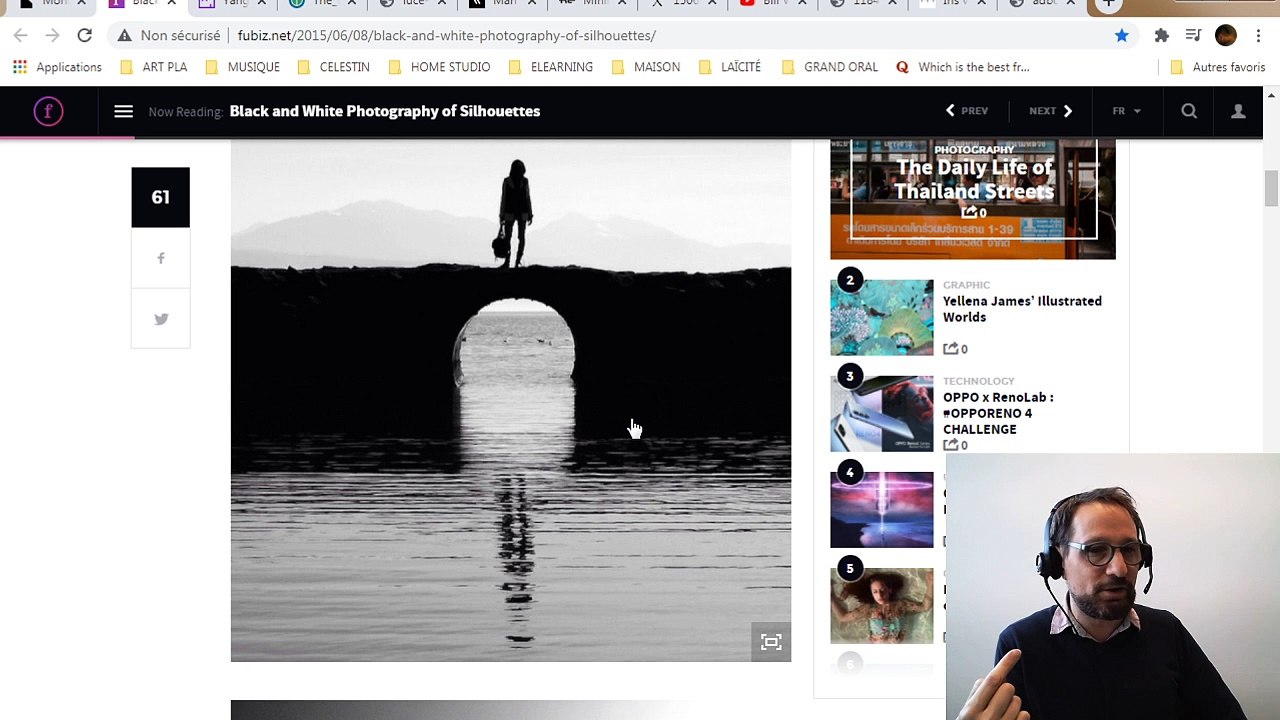
Task: Open the Chrome extensions puzzle icon
Action: 1161,35
